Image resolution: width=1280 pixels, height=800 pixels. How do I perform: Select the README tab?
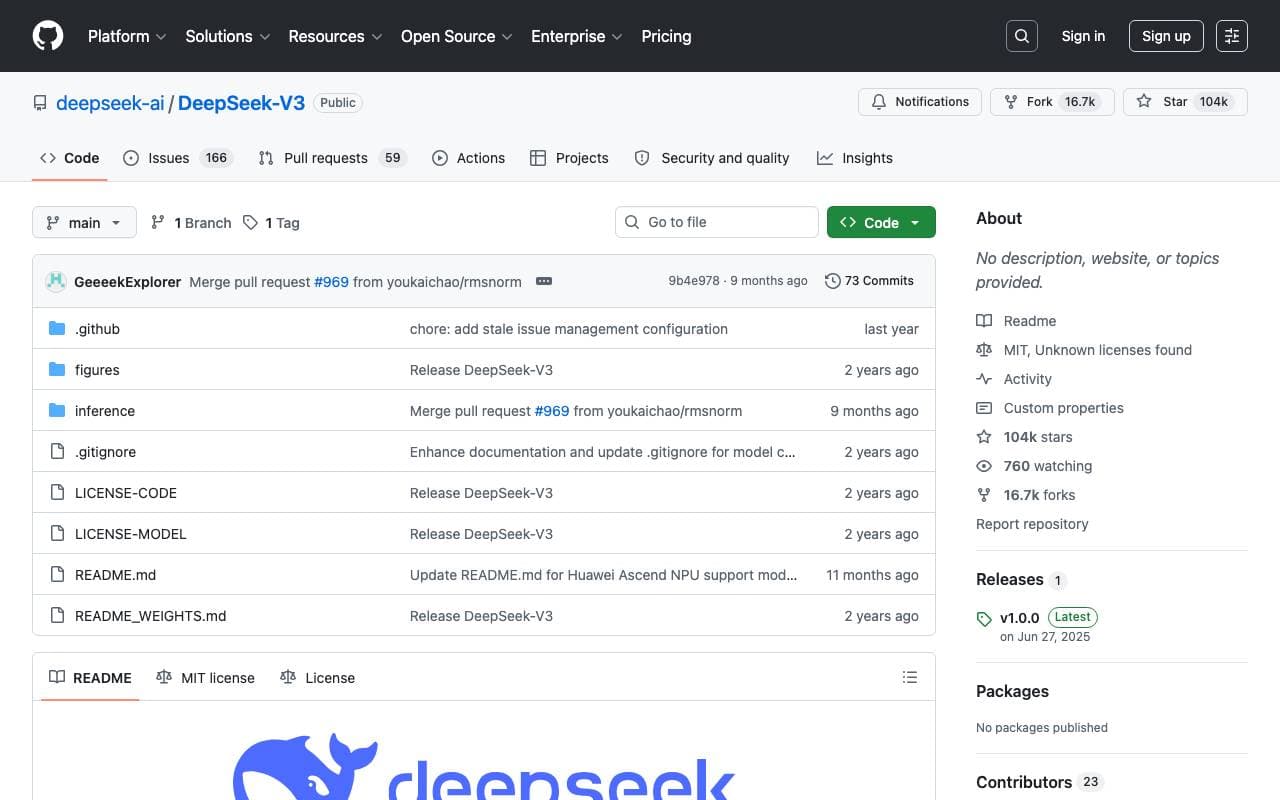pyautogui.click(x=90, y=678)
